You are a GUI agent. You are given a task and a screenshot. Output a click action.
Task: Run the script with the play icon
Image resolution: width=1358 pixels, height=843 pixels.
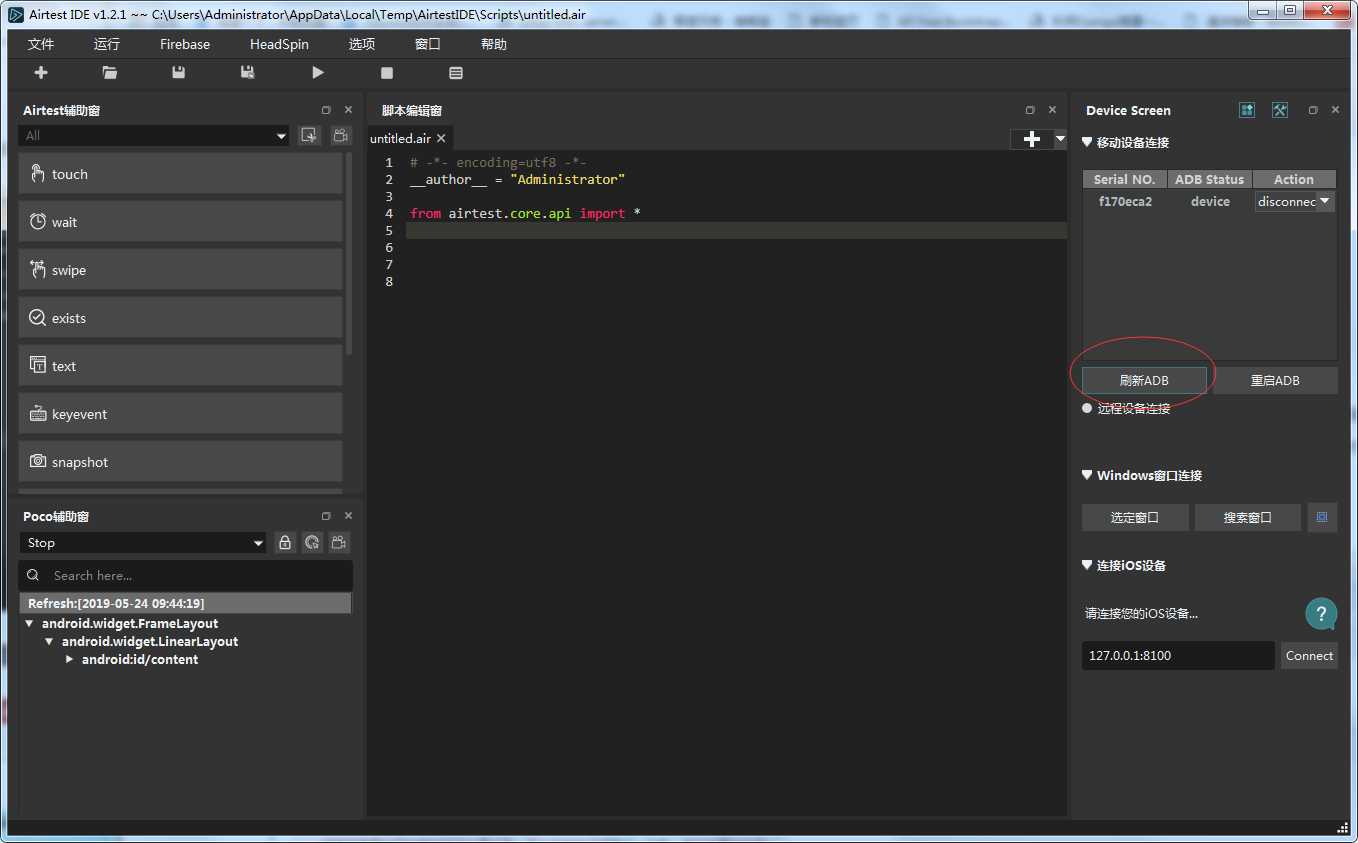pos(318,73)
